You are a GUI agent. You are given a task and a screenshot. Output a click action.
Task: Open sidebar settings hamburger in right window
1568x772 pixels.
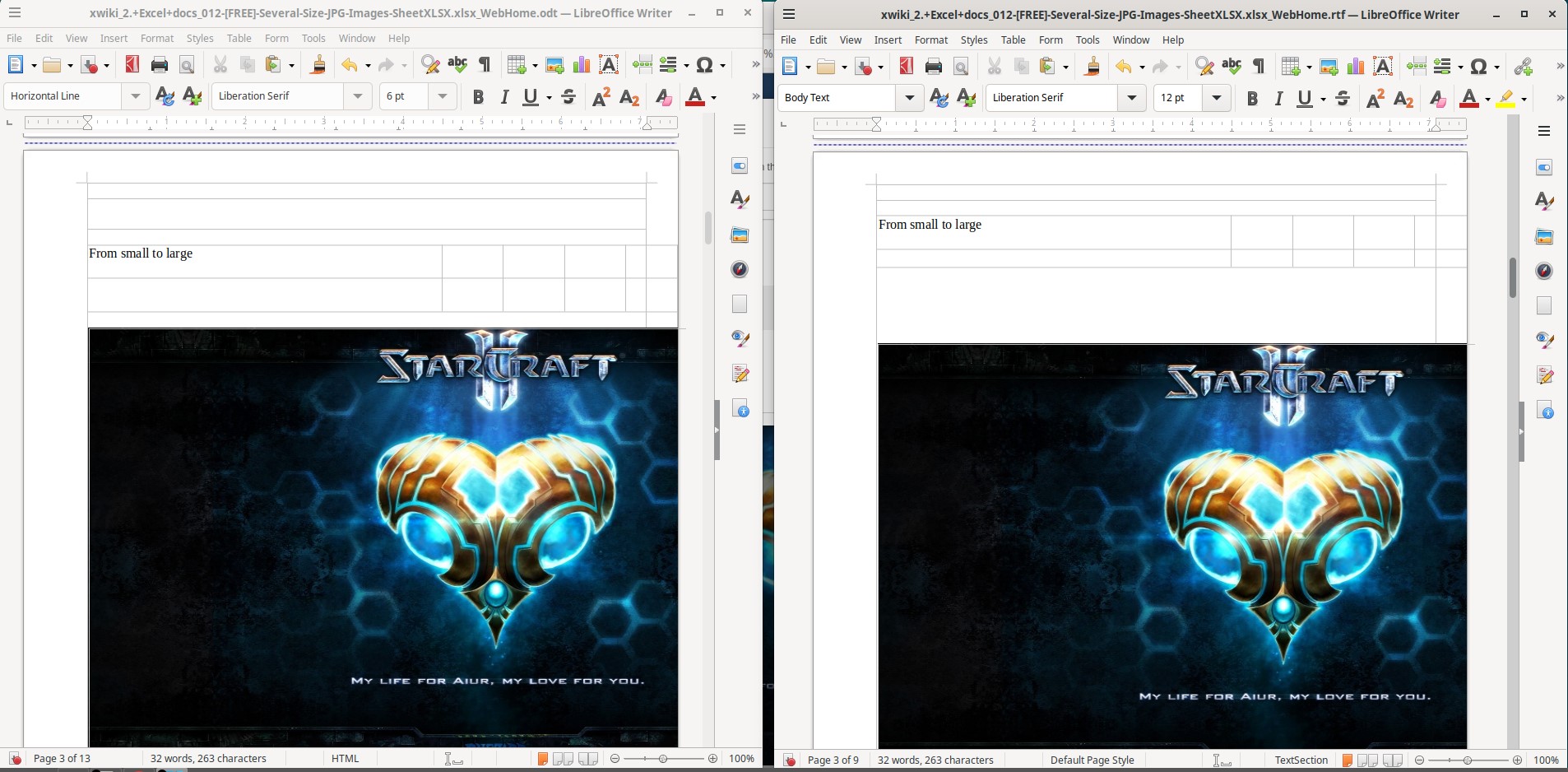tap(1544, 131)
